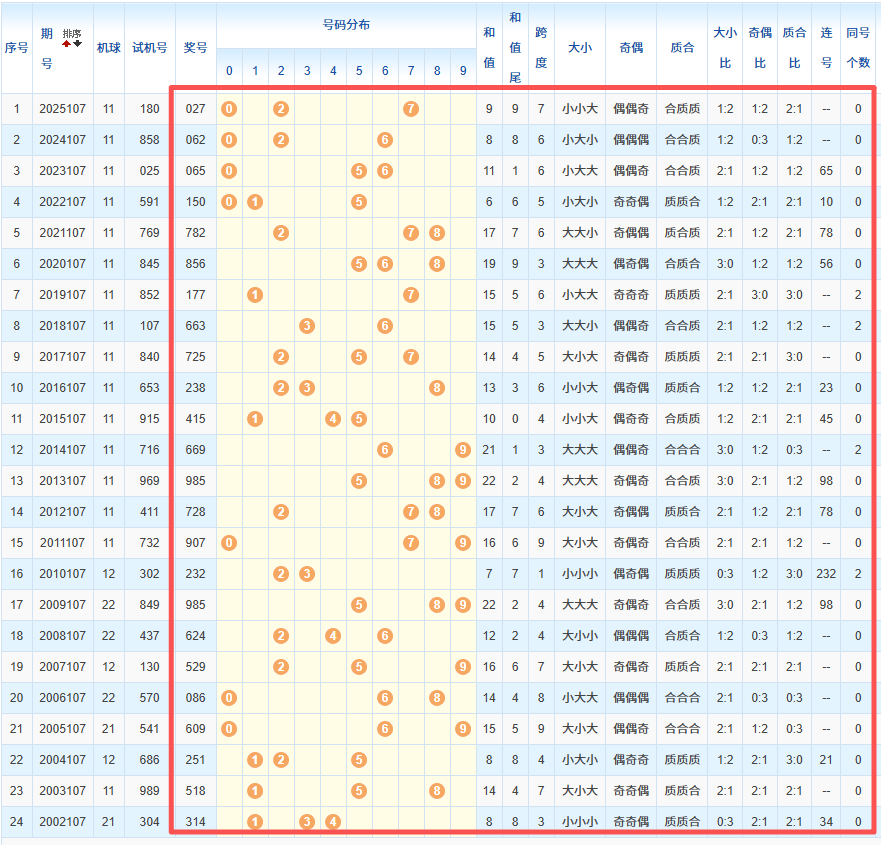
Task: Click the 跨度 column header
Action: pyautogui.click(x=541, y=47)
